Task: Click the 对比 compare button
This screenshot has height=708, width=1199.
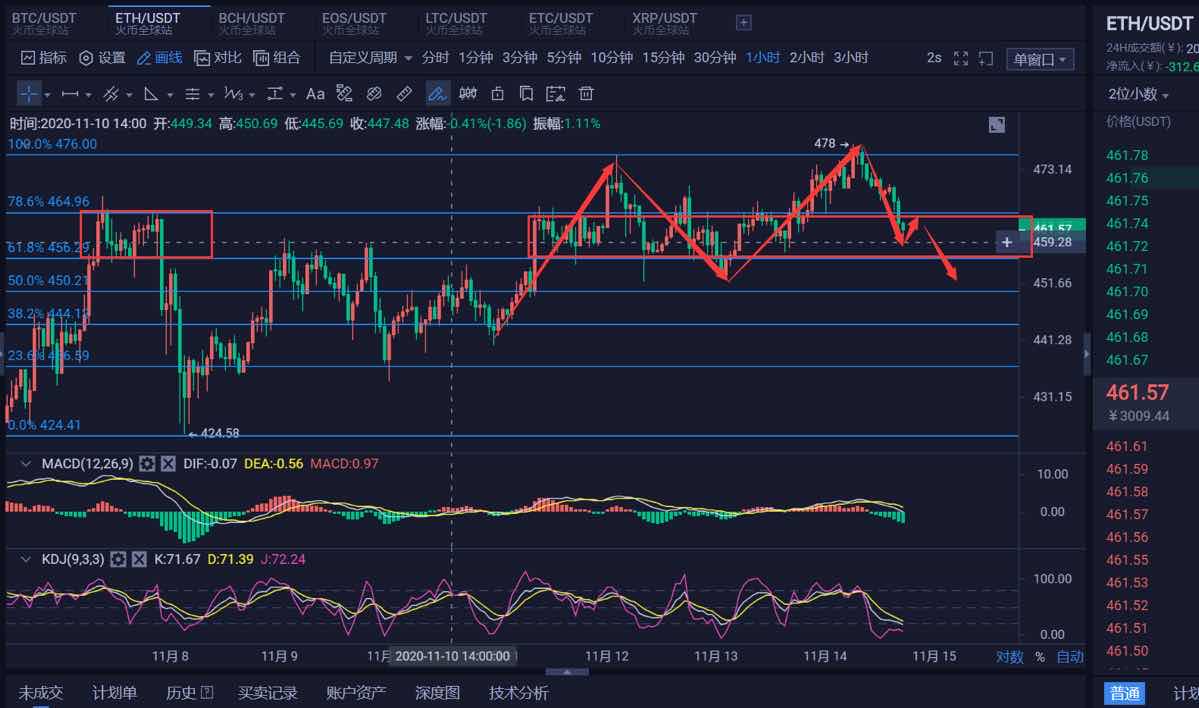Action: 227,57
